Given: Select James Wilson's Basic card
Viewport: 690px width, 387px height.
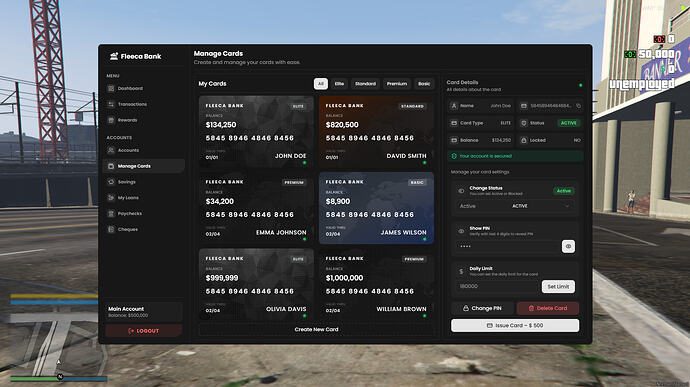Looking at the screenshot, I should pos(376,208).
